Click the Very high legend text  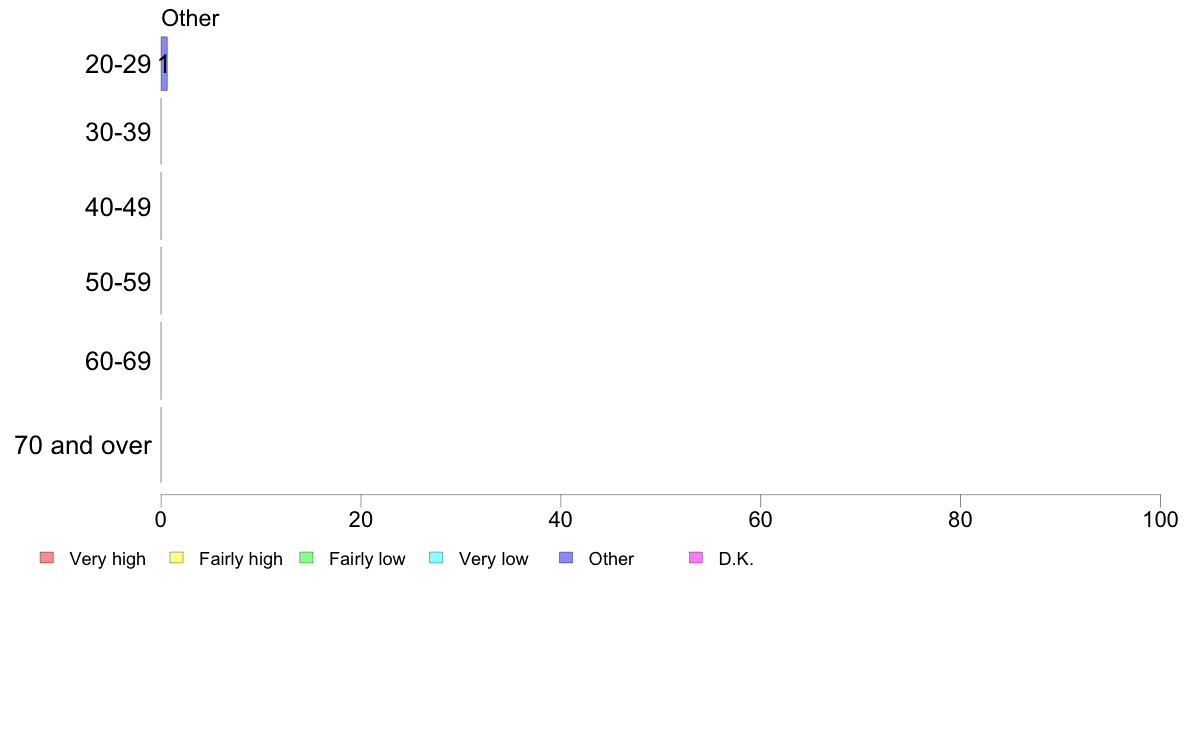coord(107,559)
